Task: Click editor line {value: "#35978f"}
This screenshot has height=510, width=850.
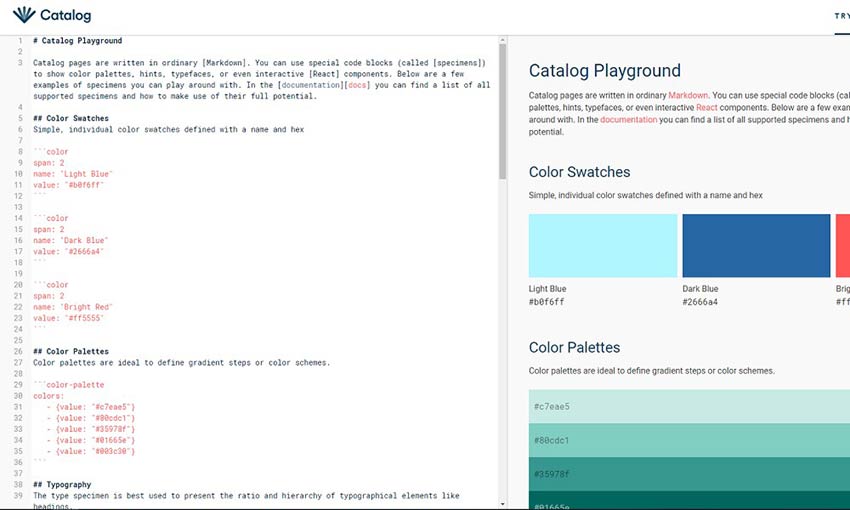Action: (x=91, y=429)
